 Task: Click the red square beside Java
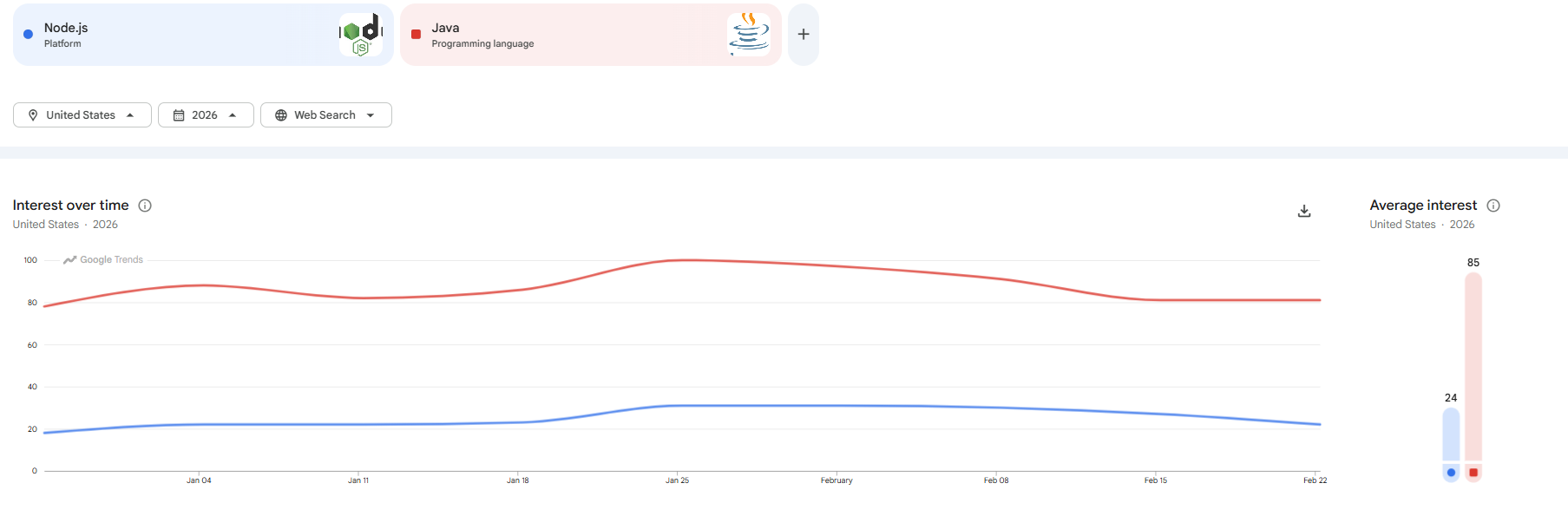point(416,35)
